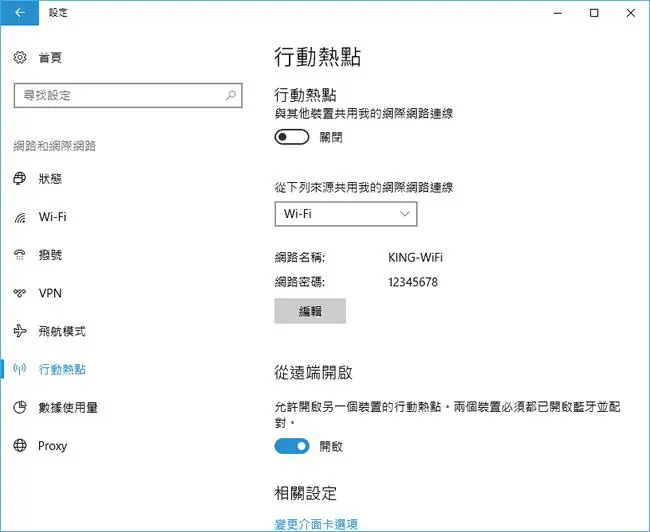
Task: Click the data usage pie icon
Action: (20, 407)
